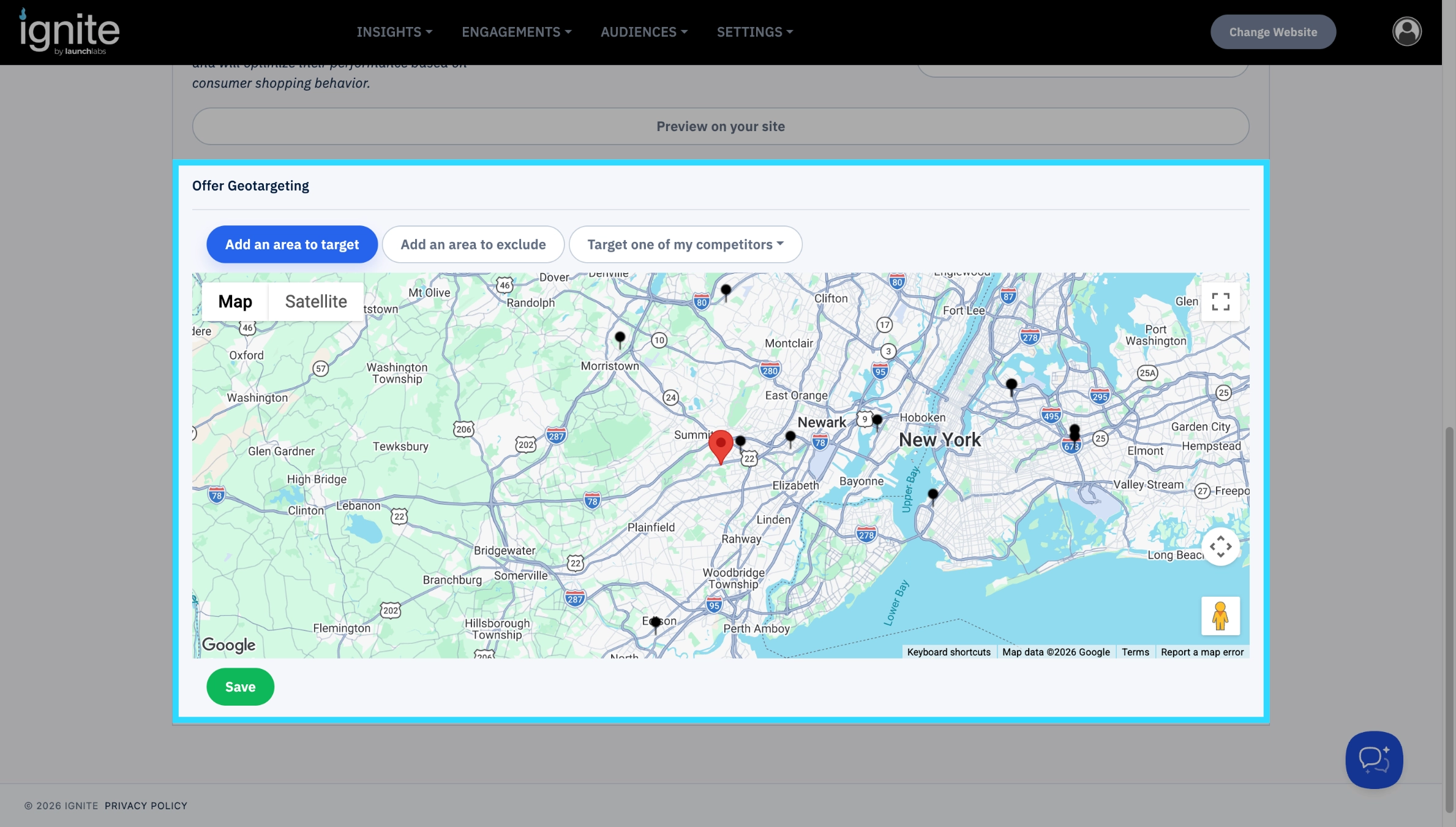Click the Offer Geotargeting heading
Image resolution: width=1456 pixels, height=827 pixels.
click(x=250, y=186)
